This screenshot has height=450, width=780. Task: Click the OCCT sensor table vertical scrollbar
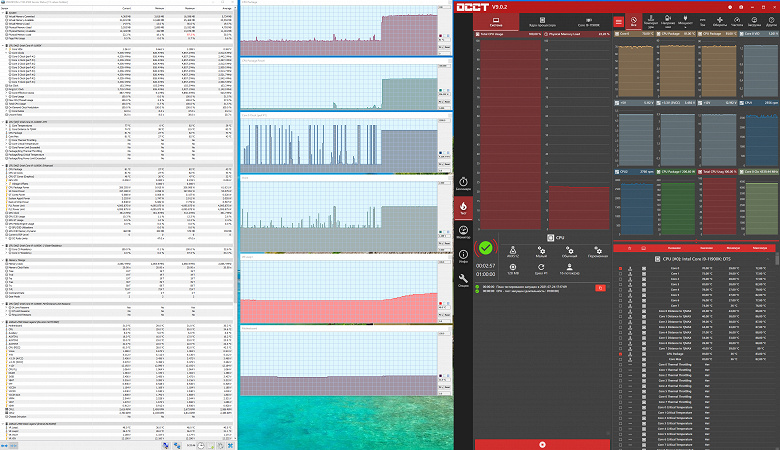(777, 261)
